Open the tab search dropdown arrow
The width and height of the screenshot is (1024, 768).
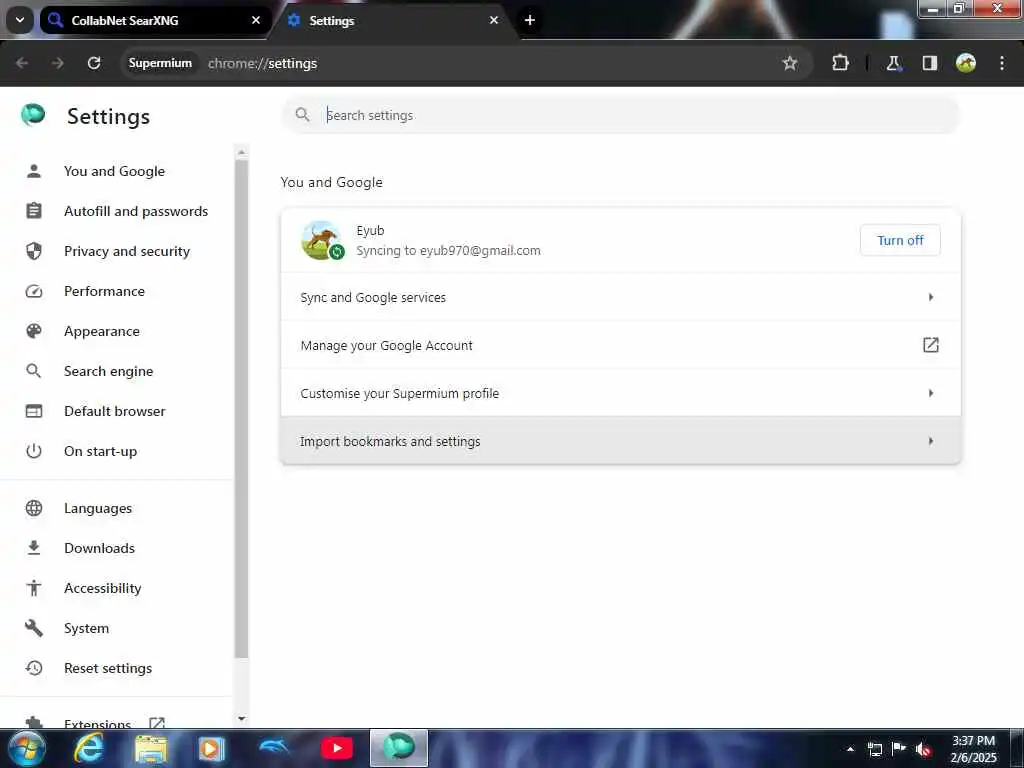(x=20, y=20)
